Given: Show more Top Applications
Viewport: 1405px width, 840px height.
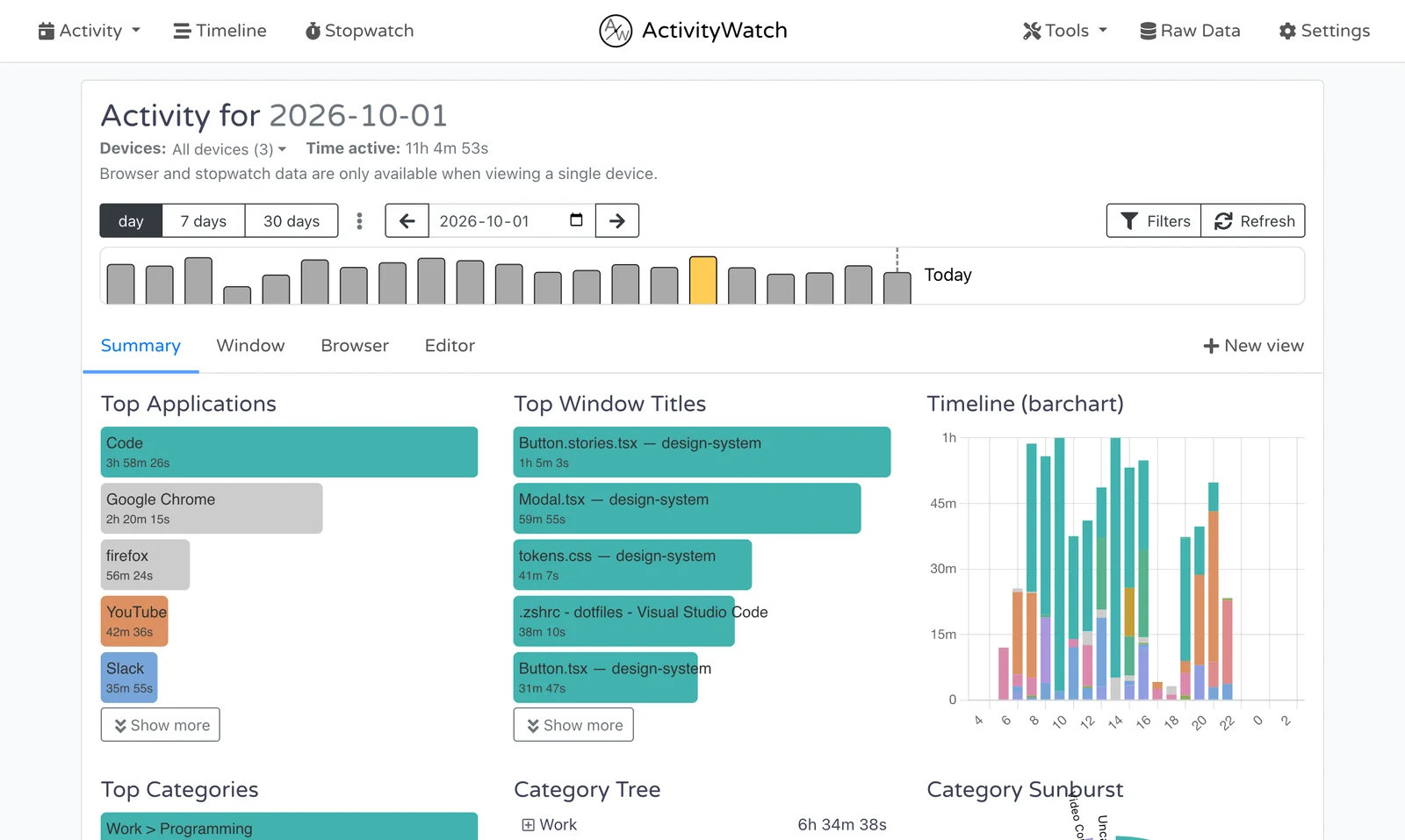Looking at the screenshot, I should (x=161, y=725).
